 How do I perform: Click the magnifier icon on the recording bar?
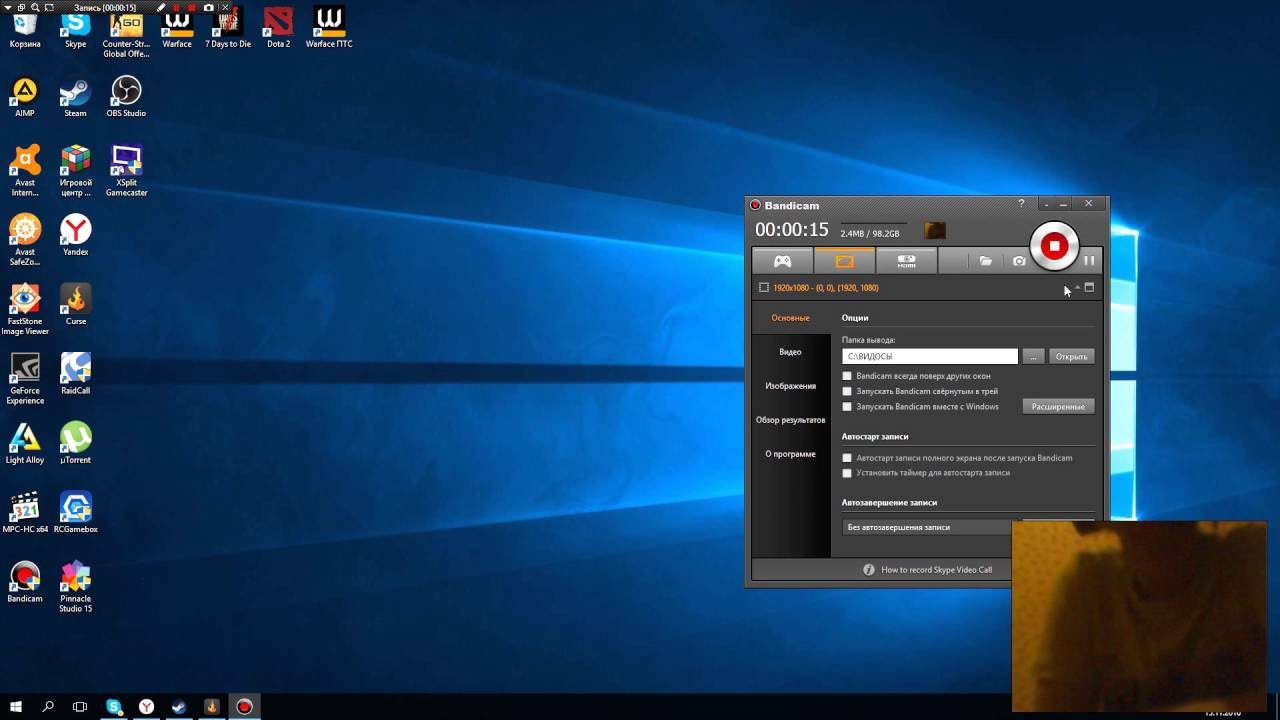click(34, 7)
